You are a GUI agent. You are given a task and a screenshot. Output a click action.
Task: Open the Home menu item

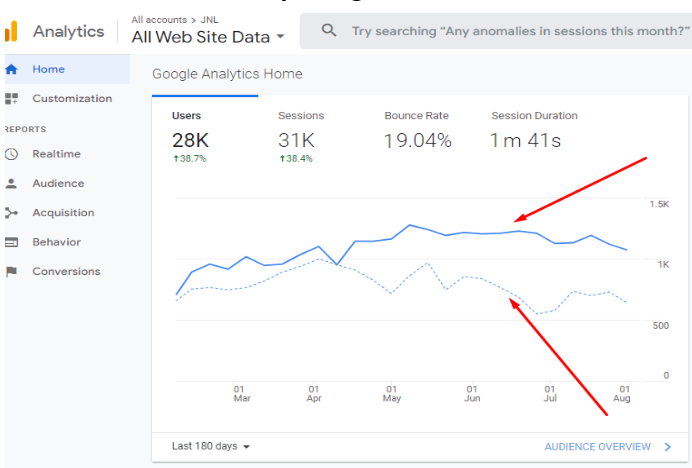pos(68,69)
